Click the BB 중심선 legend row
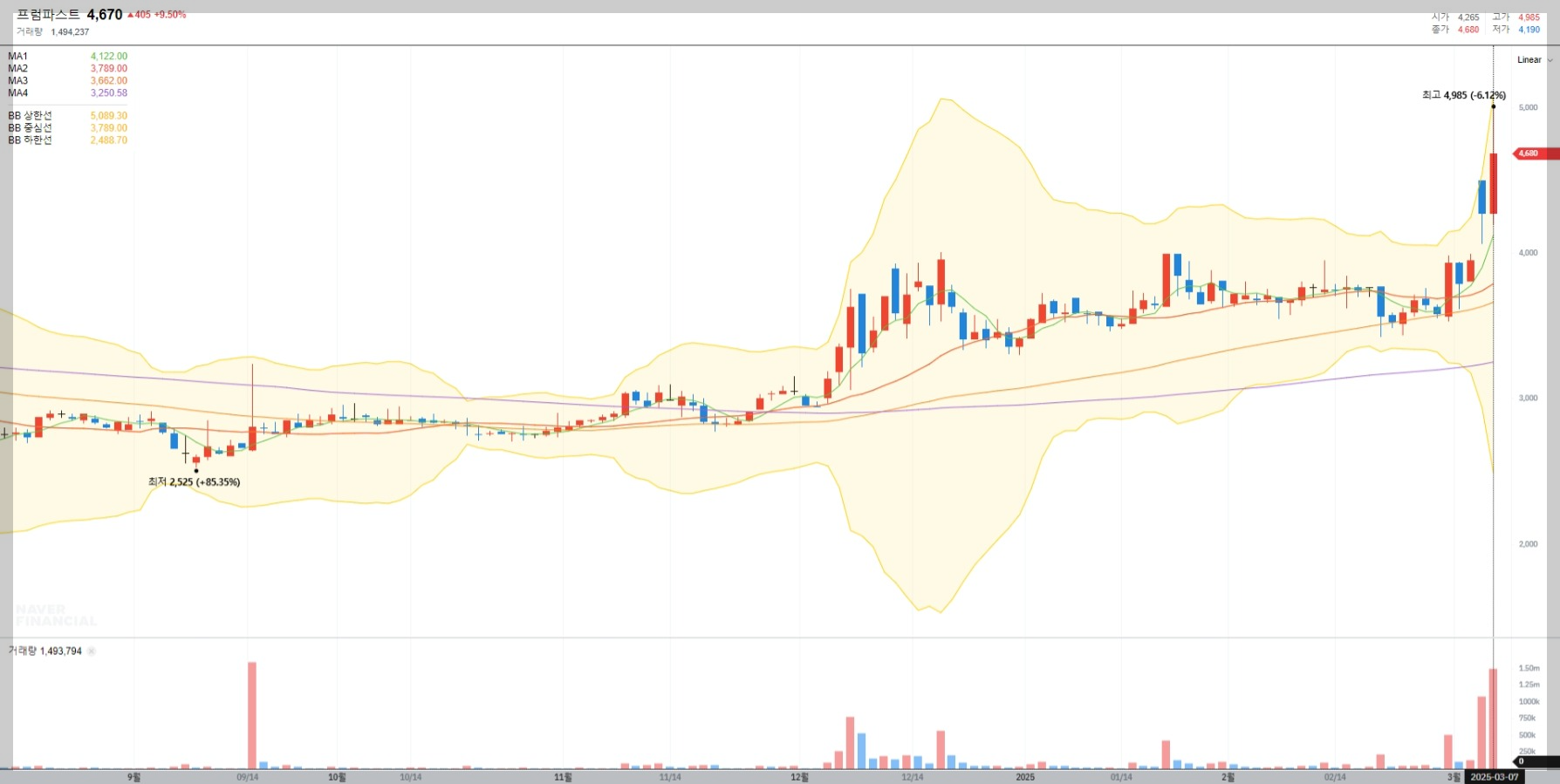1560x784 pixels. tap(67, 127)
